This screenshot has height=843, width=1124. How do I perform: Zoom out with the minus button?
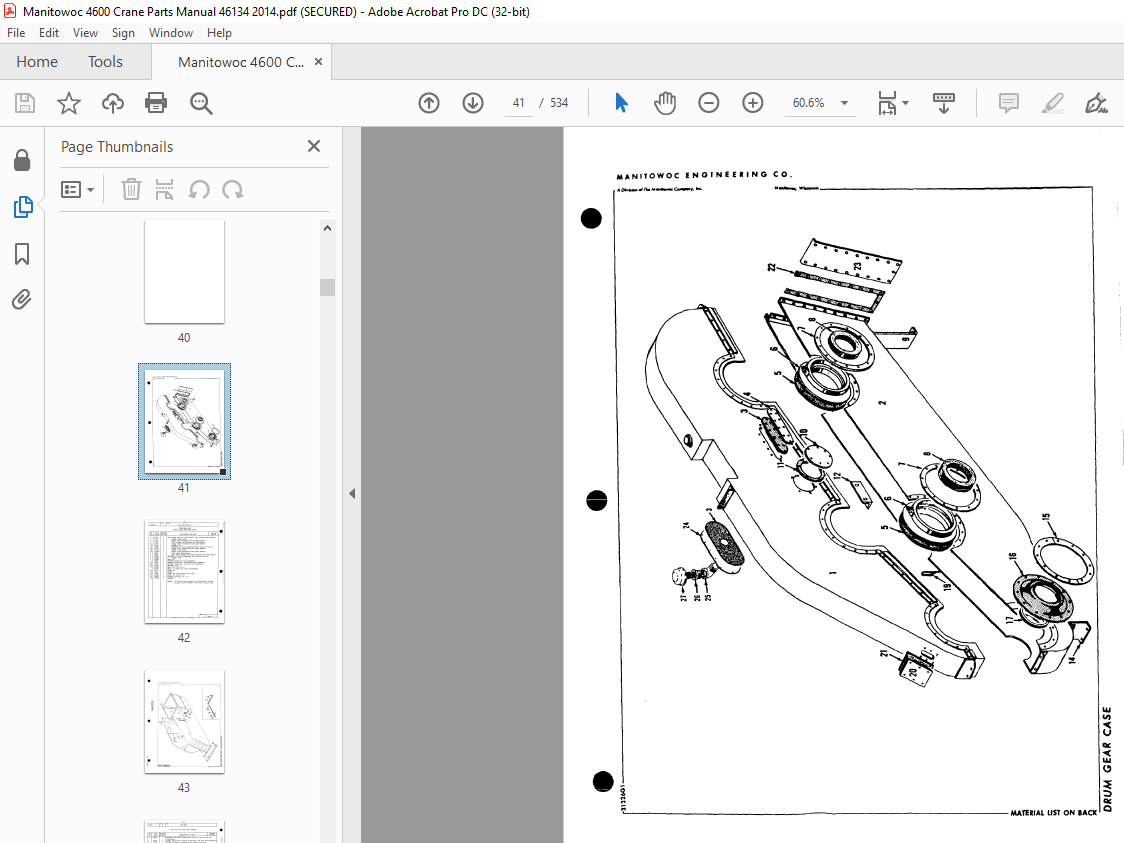point(708,103)
